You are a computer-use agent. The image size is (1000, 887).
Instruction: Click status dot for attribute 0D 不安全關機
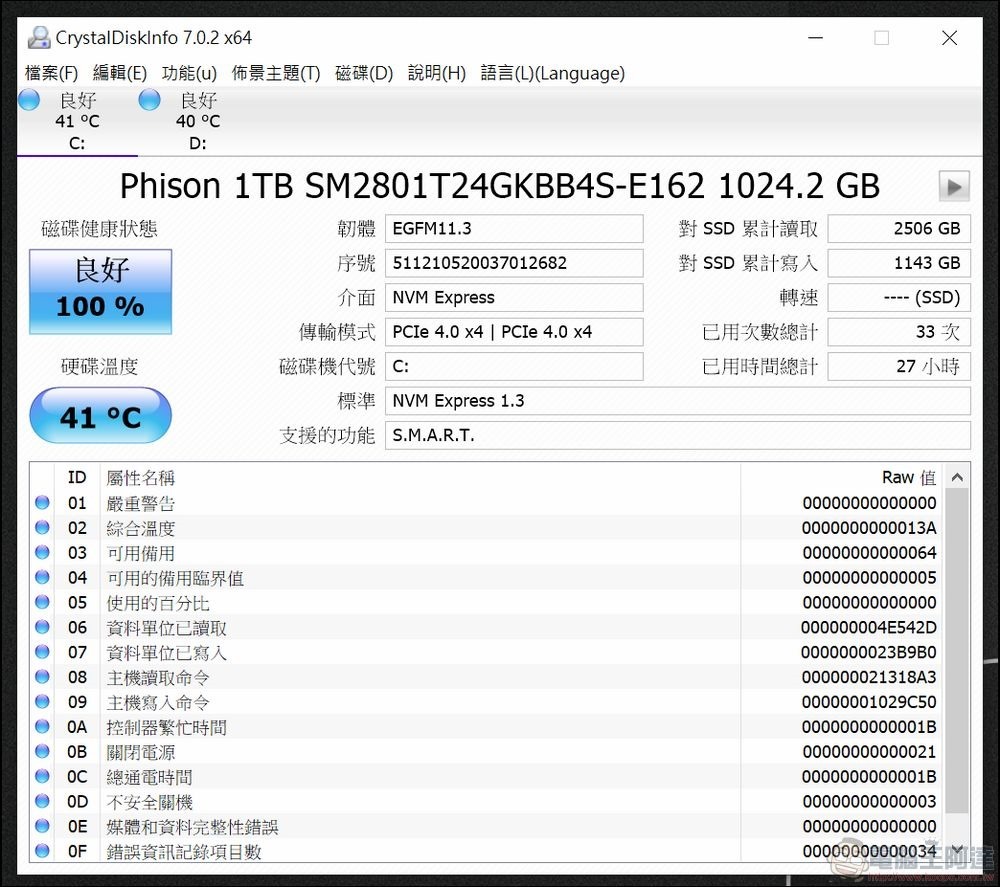click(43, 801)
